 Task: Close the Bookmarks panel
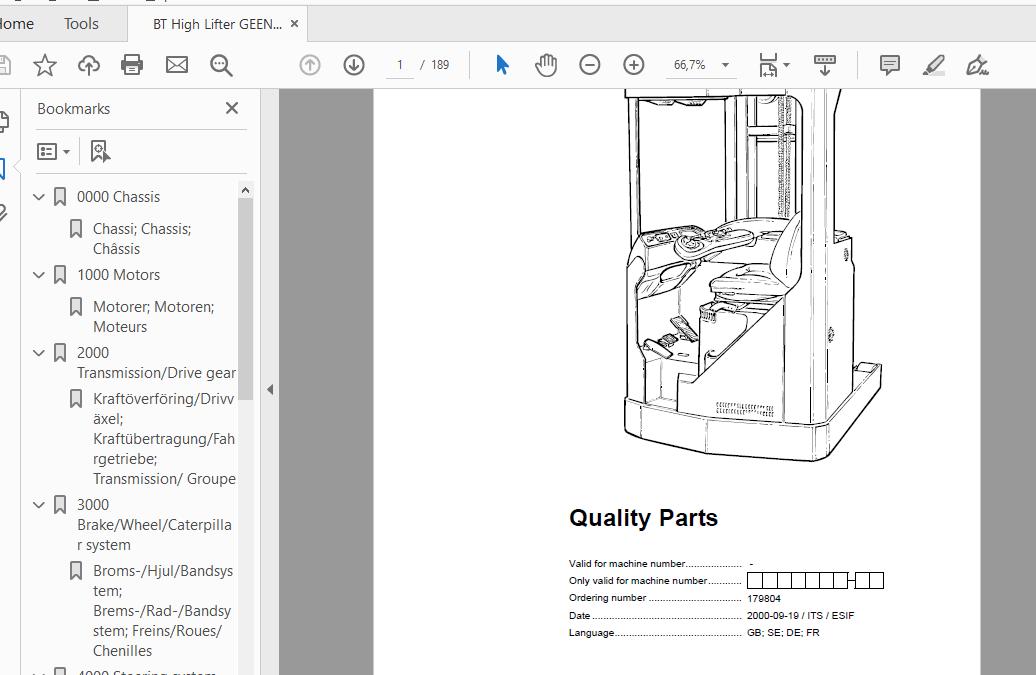tap(232, 108)
